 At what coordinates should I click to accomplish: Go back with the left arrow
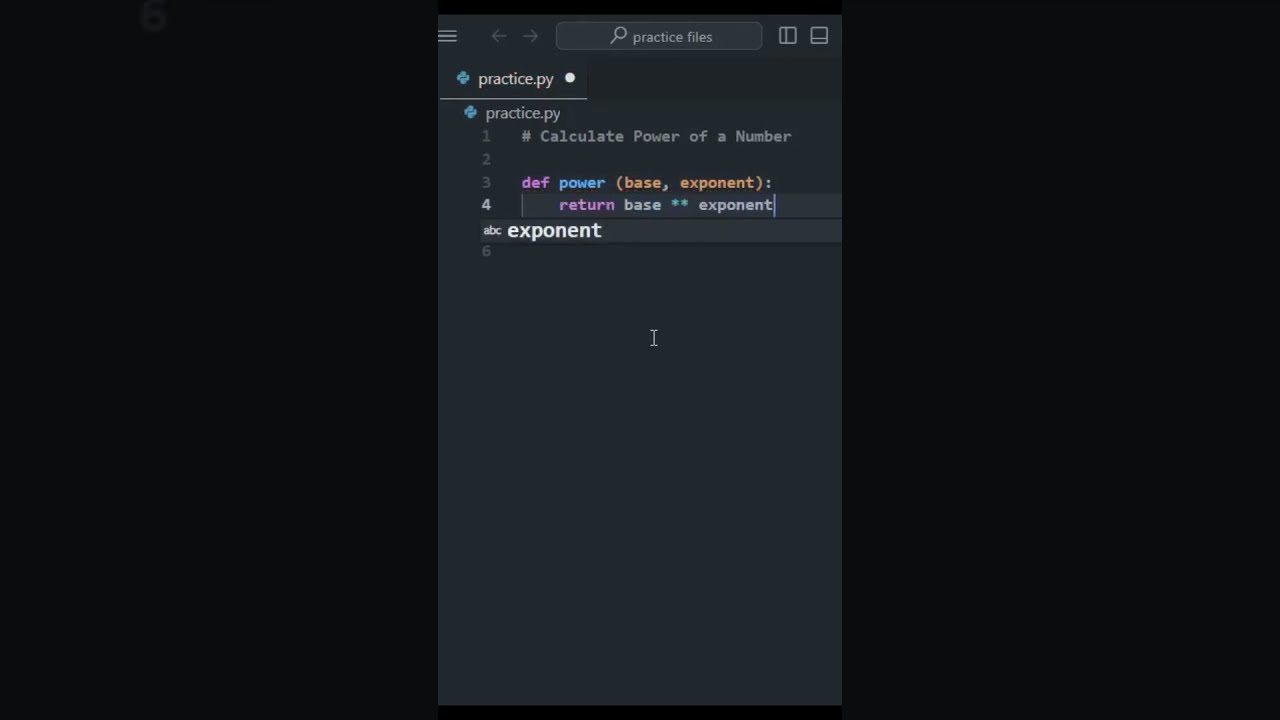pos(498,36)
